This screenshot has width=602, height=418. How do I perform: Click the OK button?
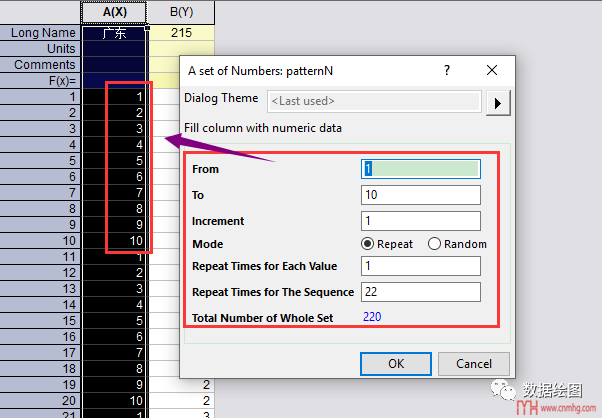(396, 363)
